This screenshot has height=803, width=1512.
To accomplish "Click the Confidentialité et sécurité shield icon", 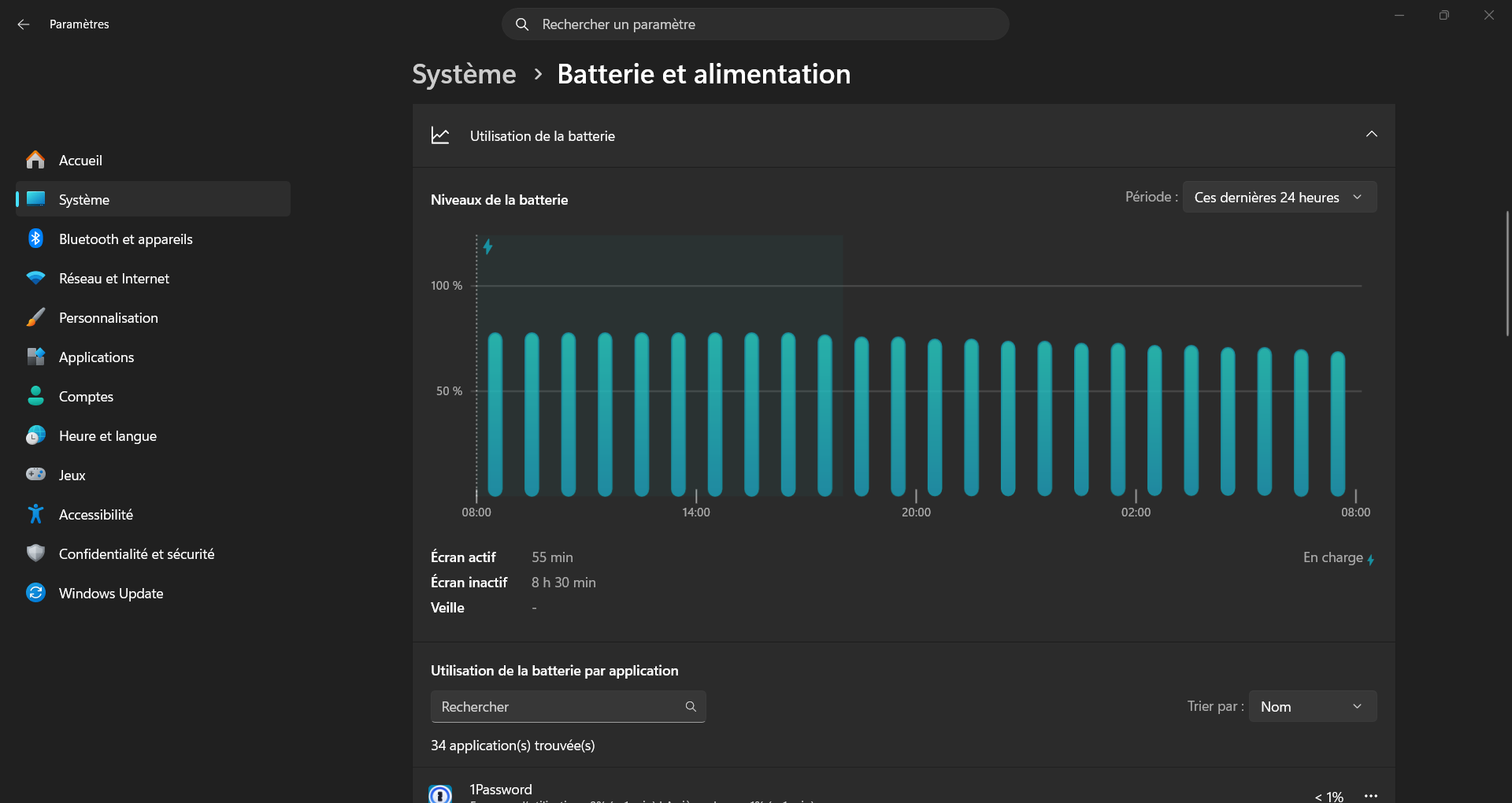I will [35, 553].
